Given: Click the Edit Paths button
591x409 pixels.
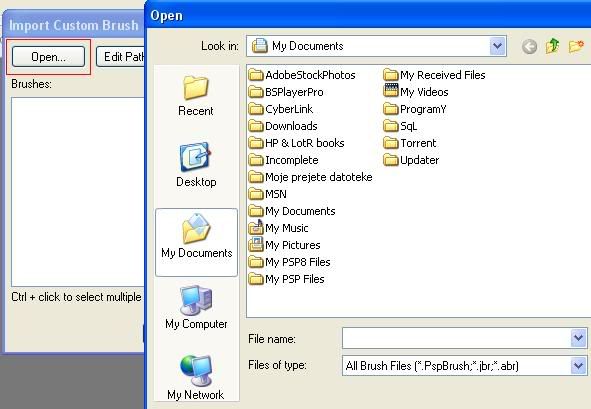Looking at the screenshot, I should coord(121,57).
